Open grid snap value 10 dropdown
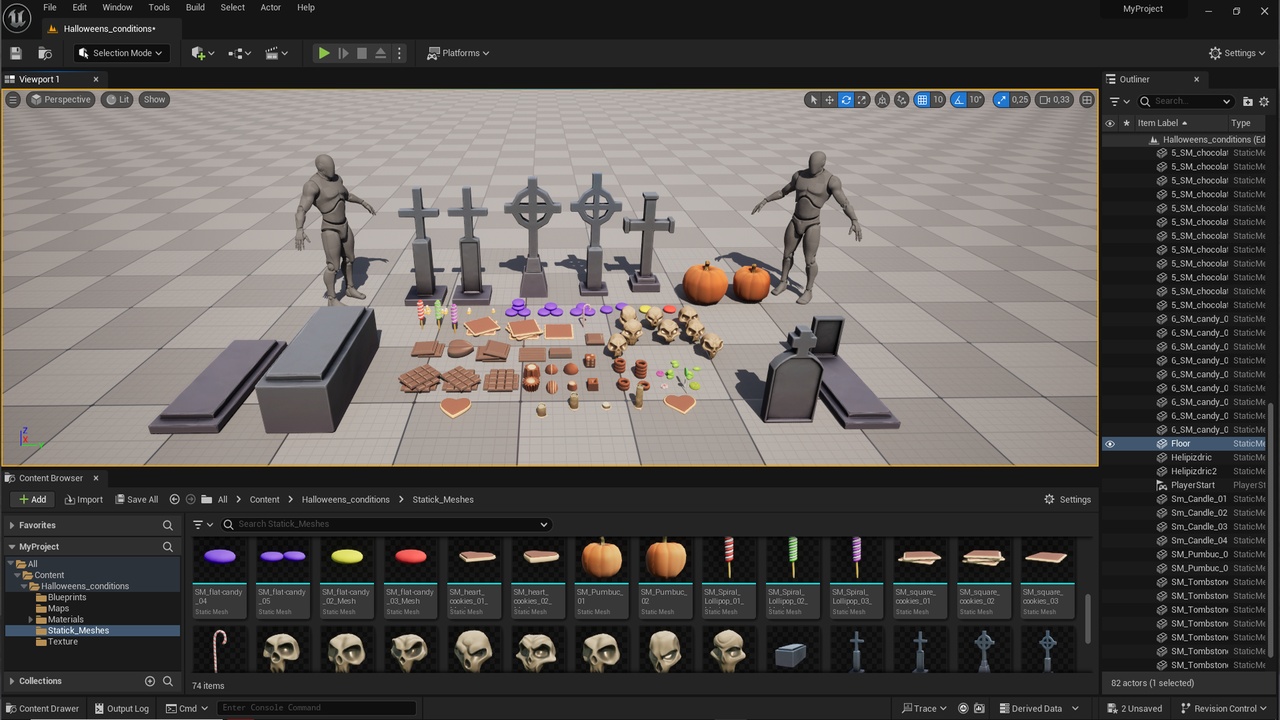Screen dimensions: 1280x720 coord(938,100)
